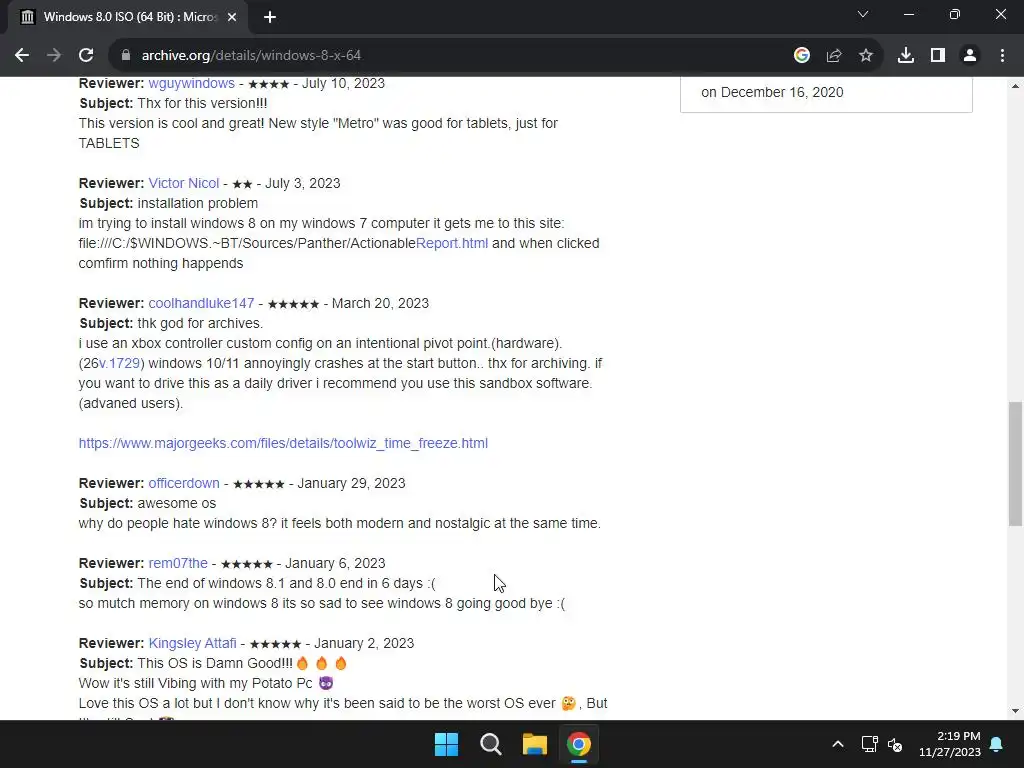Screen dimensions: 1024x768
Task: Open Google icon in address bar
Action: click(x=801, y=56)
